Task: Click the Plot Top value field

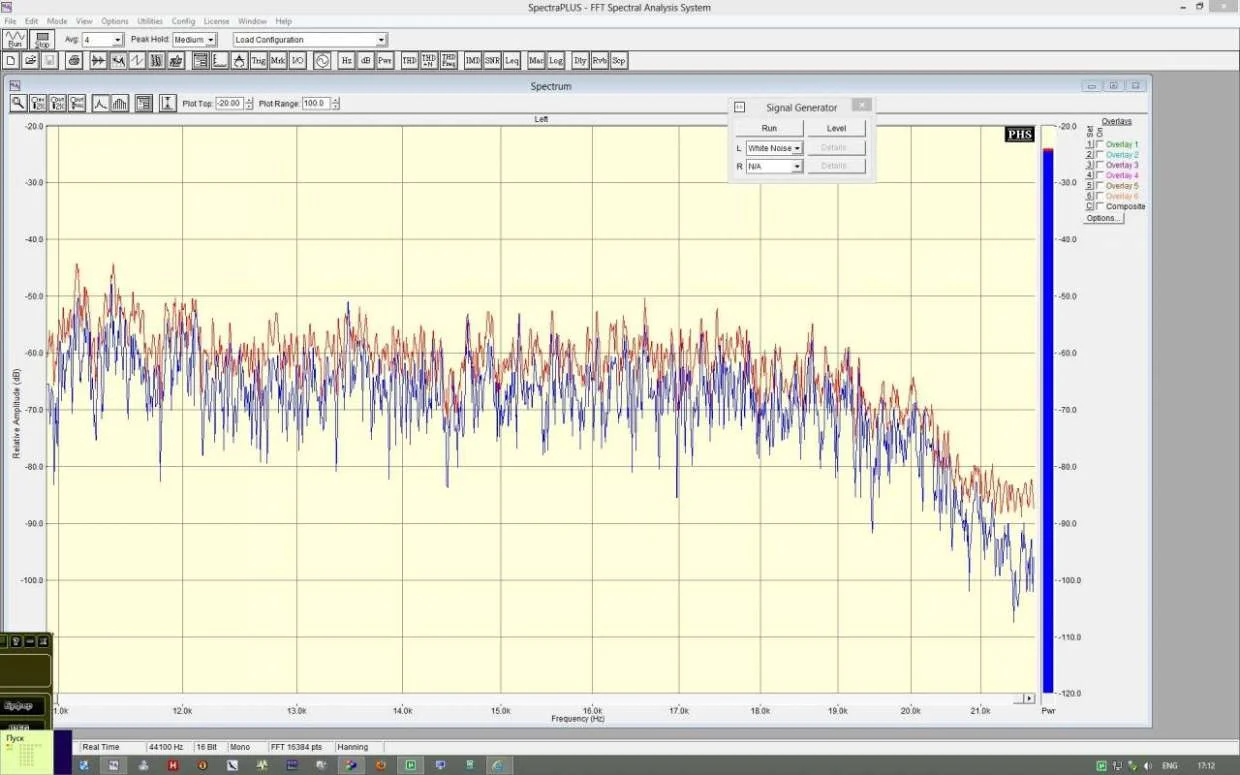Action: click(228, 103)
